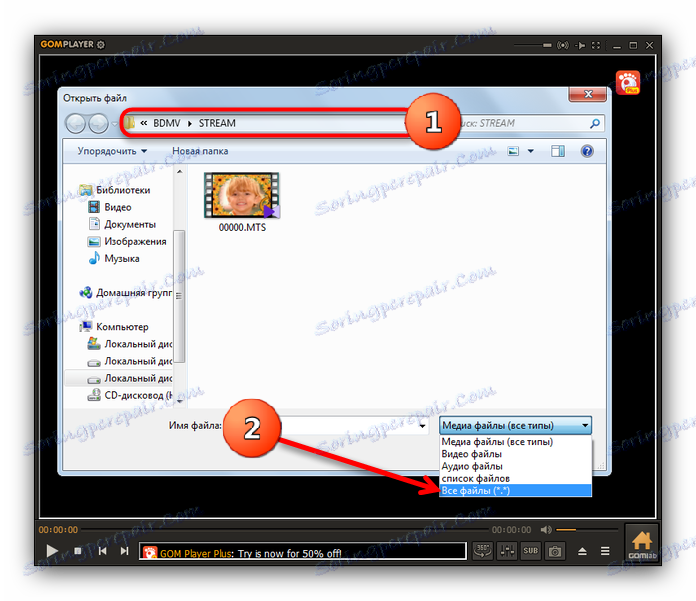Minimize the GOM Player window
This screenshot has width=696, height=601.
[617, 46]
